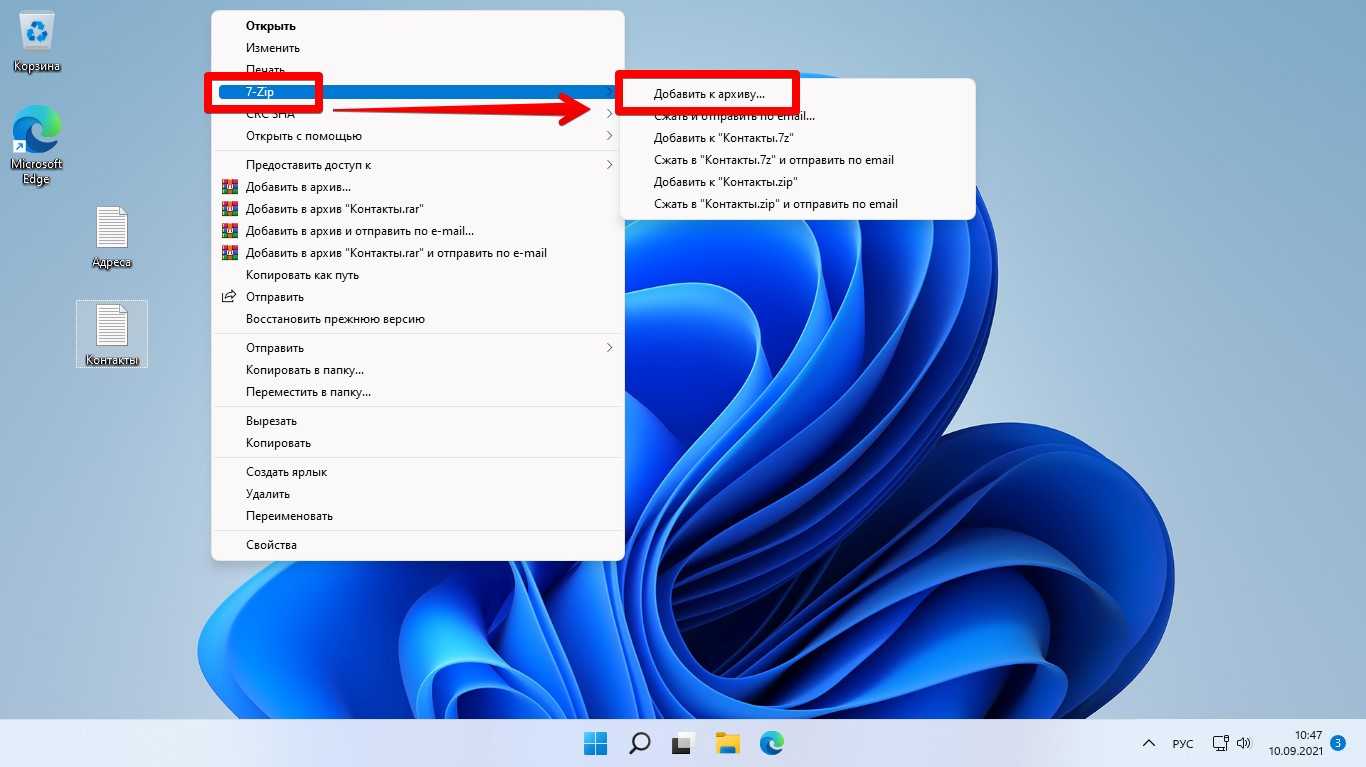Click the volume speaker tray icon

(x=1244, y=743)
